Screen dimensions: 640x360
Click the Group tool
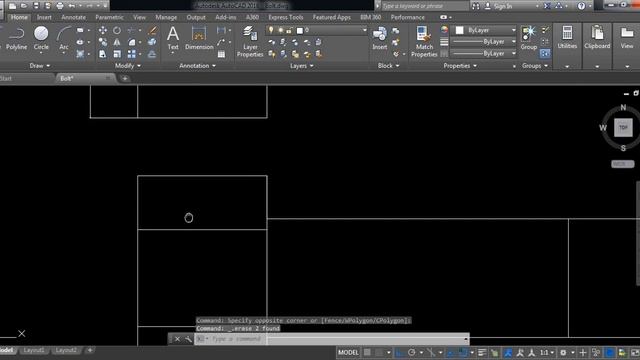tap(529, 38)
